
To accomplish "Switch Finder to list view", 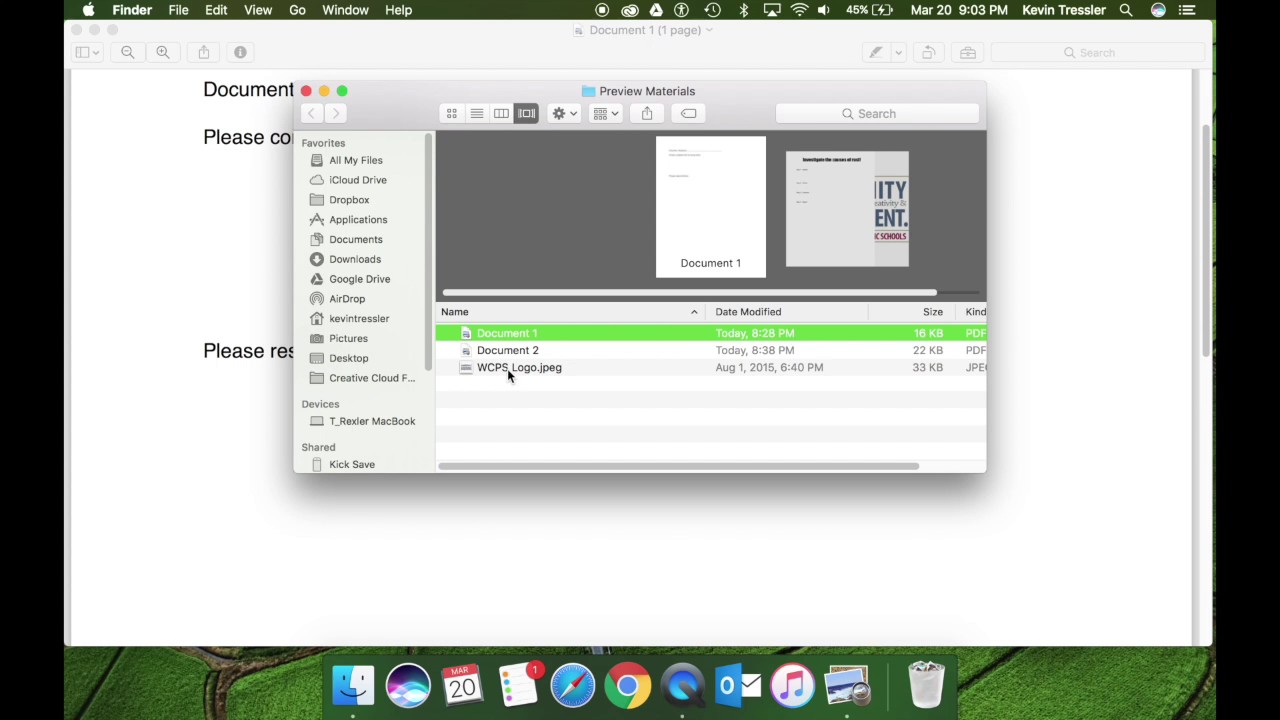I will pos(477,113).
